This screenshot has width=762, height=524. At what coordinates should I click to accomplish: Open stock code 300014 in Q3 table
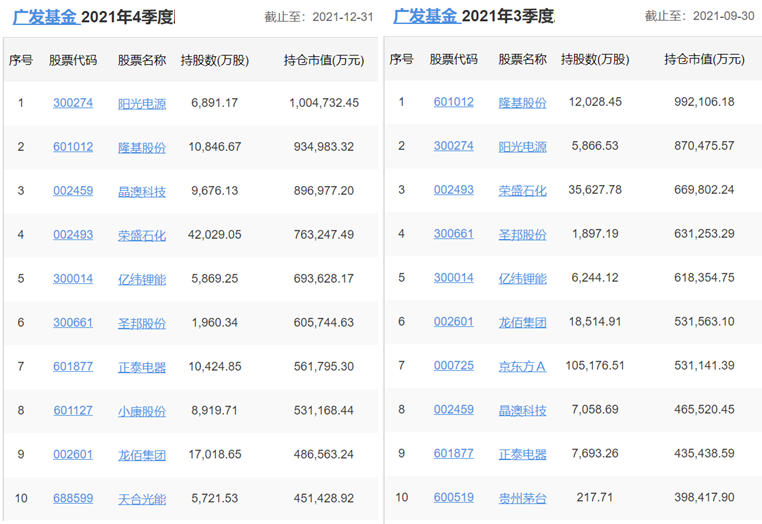click(x=453, y=278)
